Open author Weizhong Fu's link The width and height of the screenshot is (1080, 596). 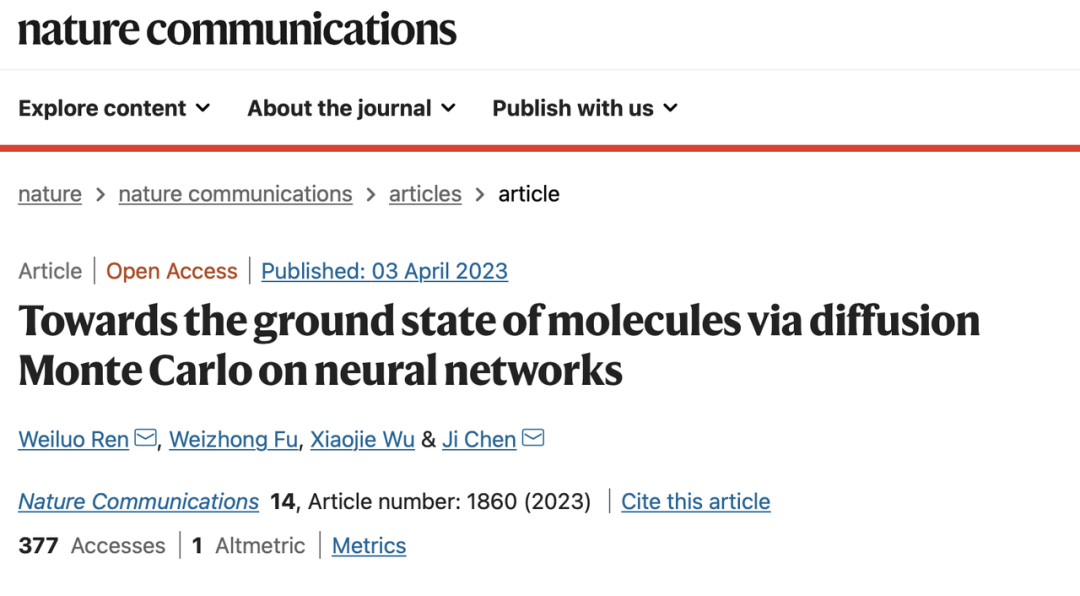point(233,439)
